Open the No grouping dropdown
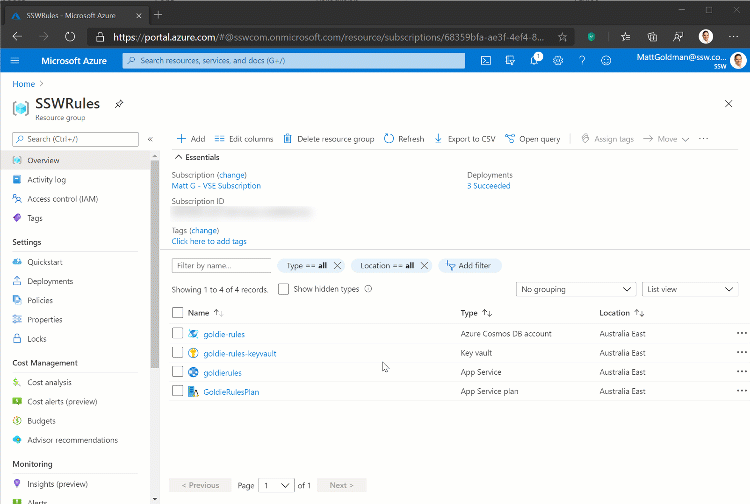Viewport: 750px width, 504px height. (x=576, y=289)
